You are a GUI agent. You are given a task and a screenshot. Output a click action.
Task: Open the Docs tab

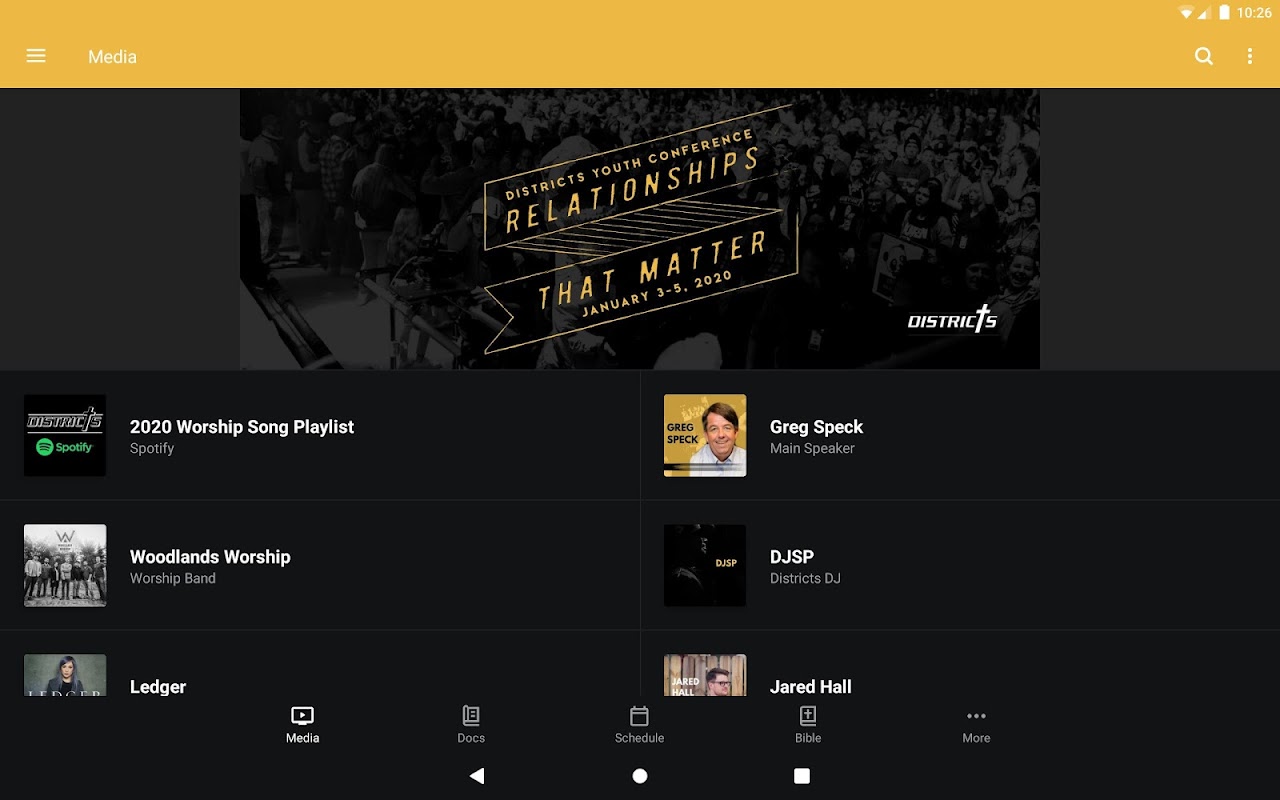pos(471,725)
